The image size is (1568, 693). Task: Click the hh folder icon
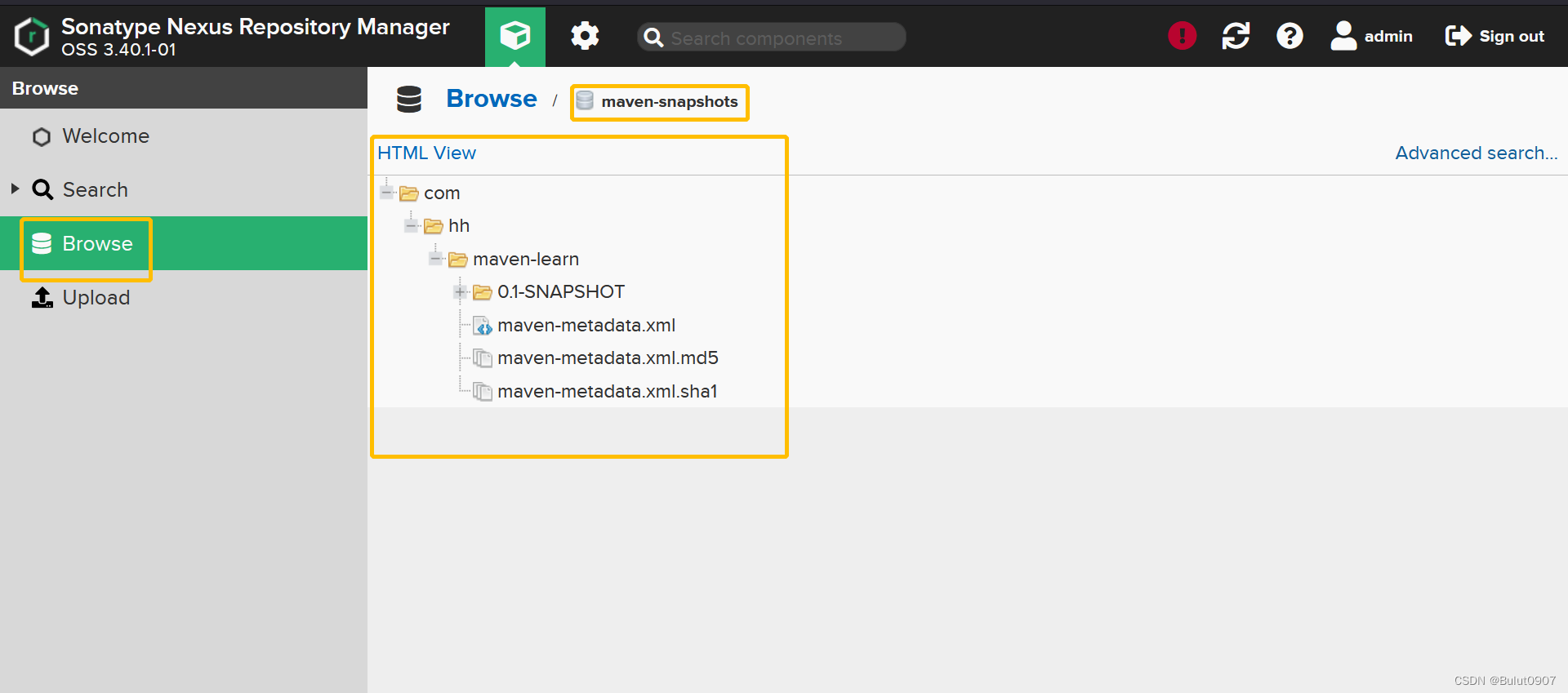[434, 226]
